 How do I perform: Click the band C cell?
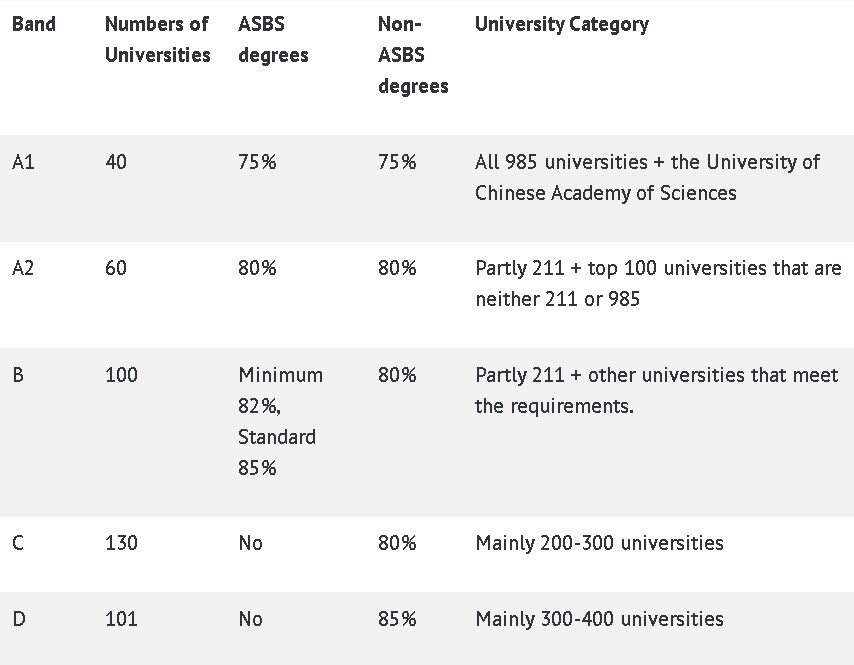(18, 543)
